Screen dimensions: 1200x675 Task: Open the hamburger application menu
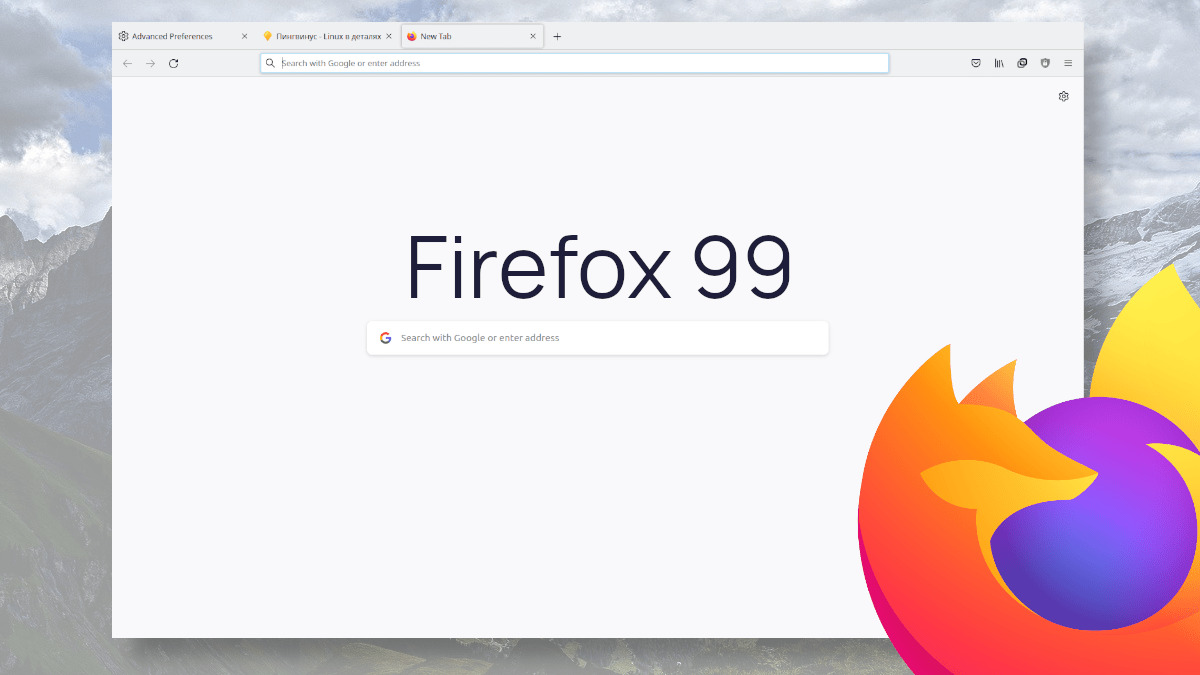point(1068,63)
